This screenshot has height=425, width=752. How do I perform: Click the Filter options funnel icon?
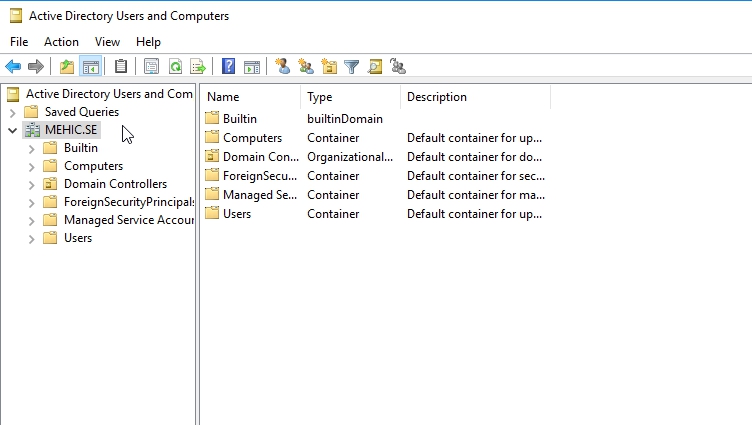pos(352,67)
